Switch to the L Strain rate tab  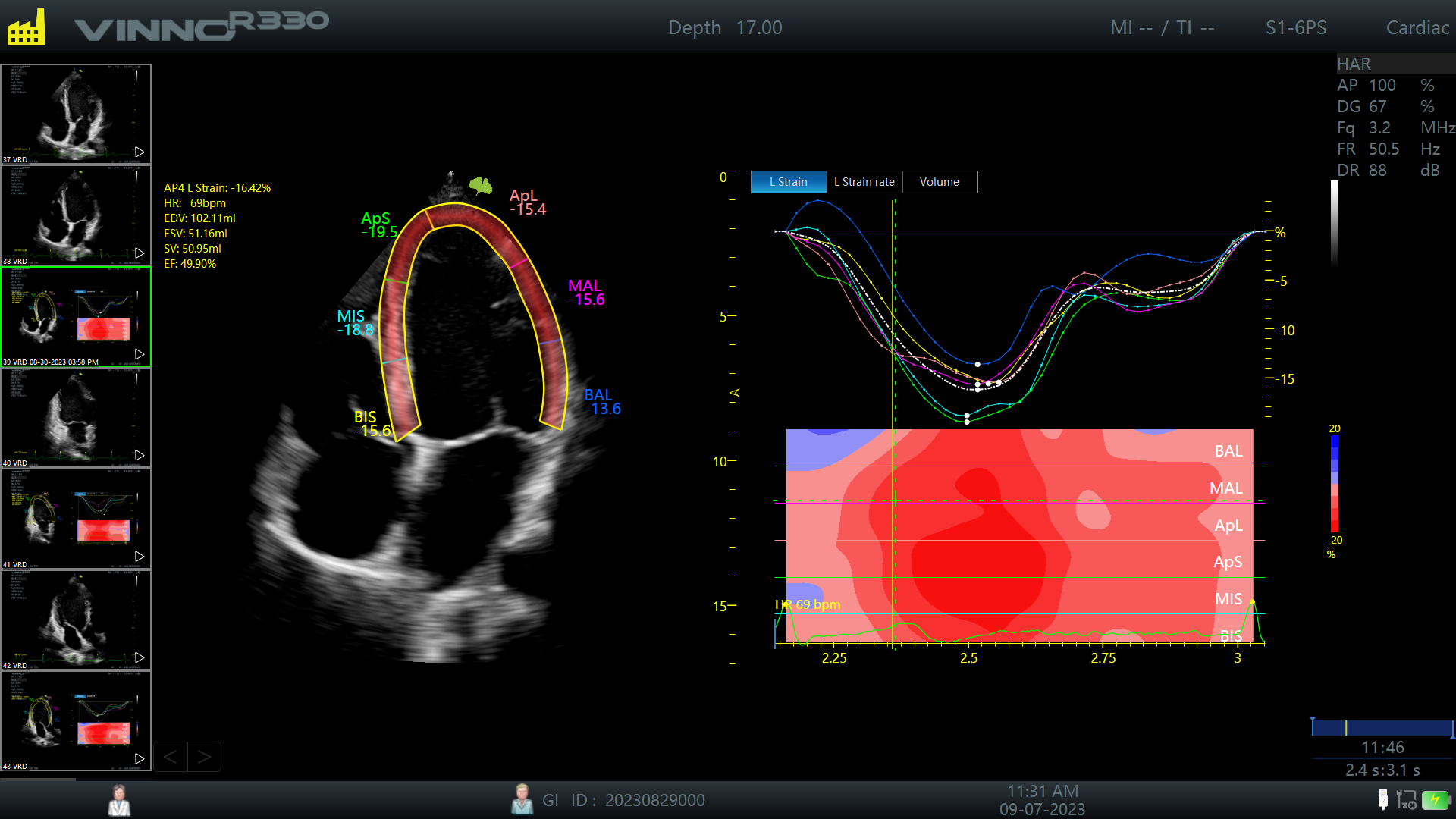pyautogui.click(x=864, y=182)
